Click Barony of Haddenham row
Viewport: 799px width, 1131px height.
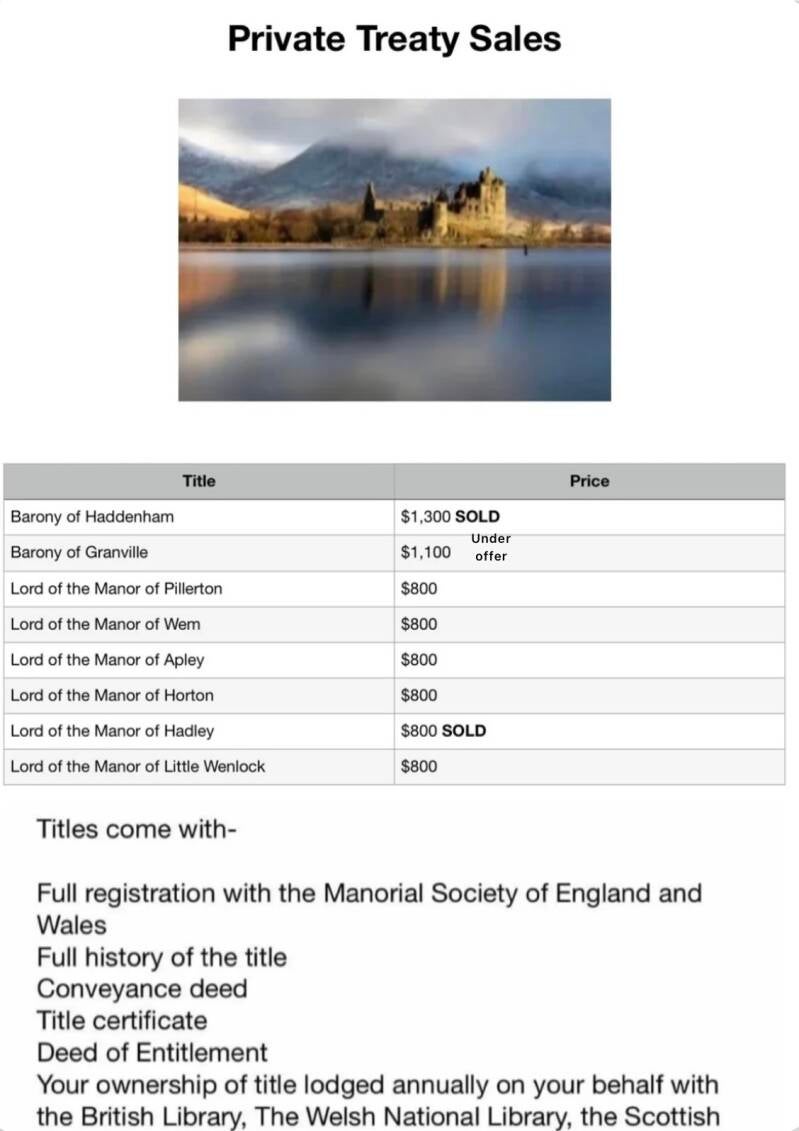pyautogui.click(x=92, y=517)
